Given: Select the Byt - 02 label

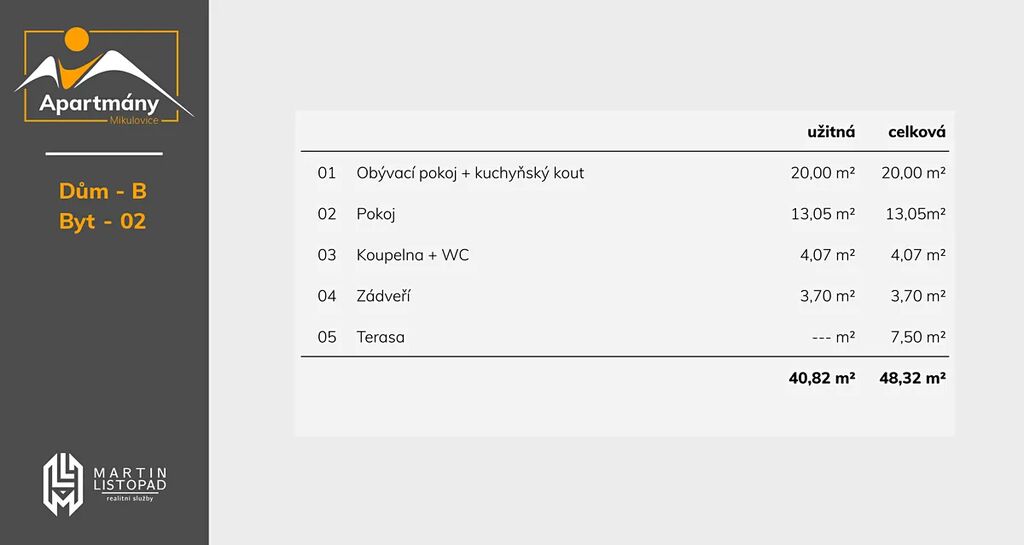Looking at the screenshot, I should [103, 221].
